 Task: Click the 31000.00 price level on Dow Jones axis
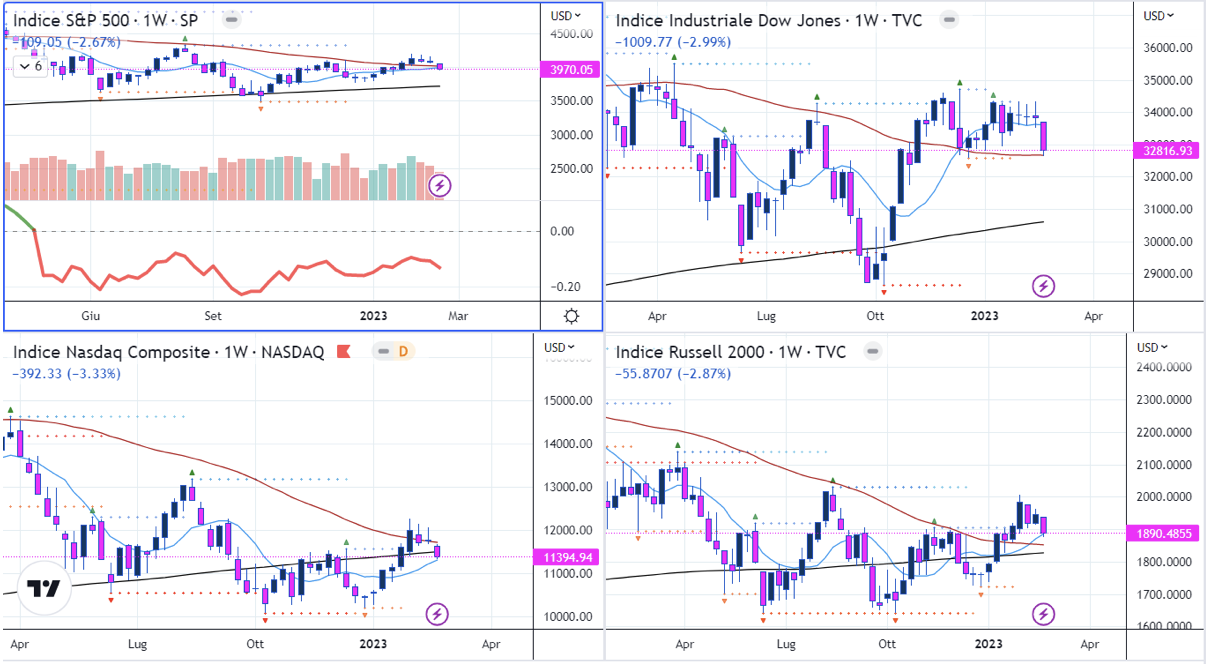1169,209
